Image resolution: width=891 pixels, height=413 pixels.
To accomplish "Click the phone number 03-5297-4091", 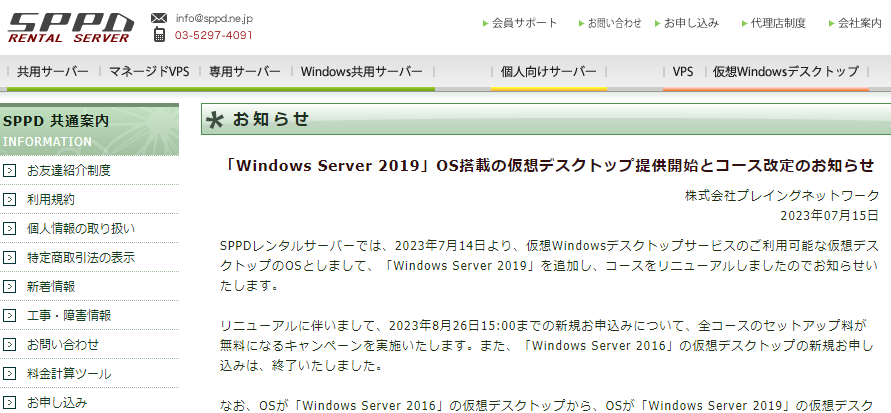I will point(214,35).
